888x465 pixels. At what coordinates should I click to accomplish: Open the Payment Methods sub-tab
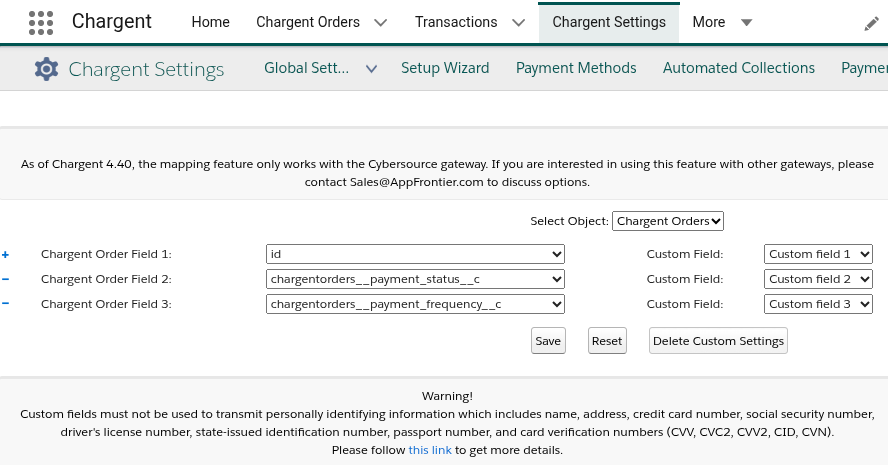coord(576,68)
